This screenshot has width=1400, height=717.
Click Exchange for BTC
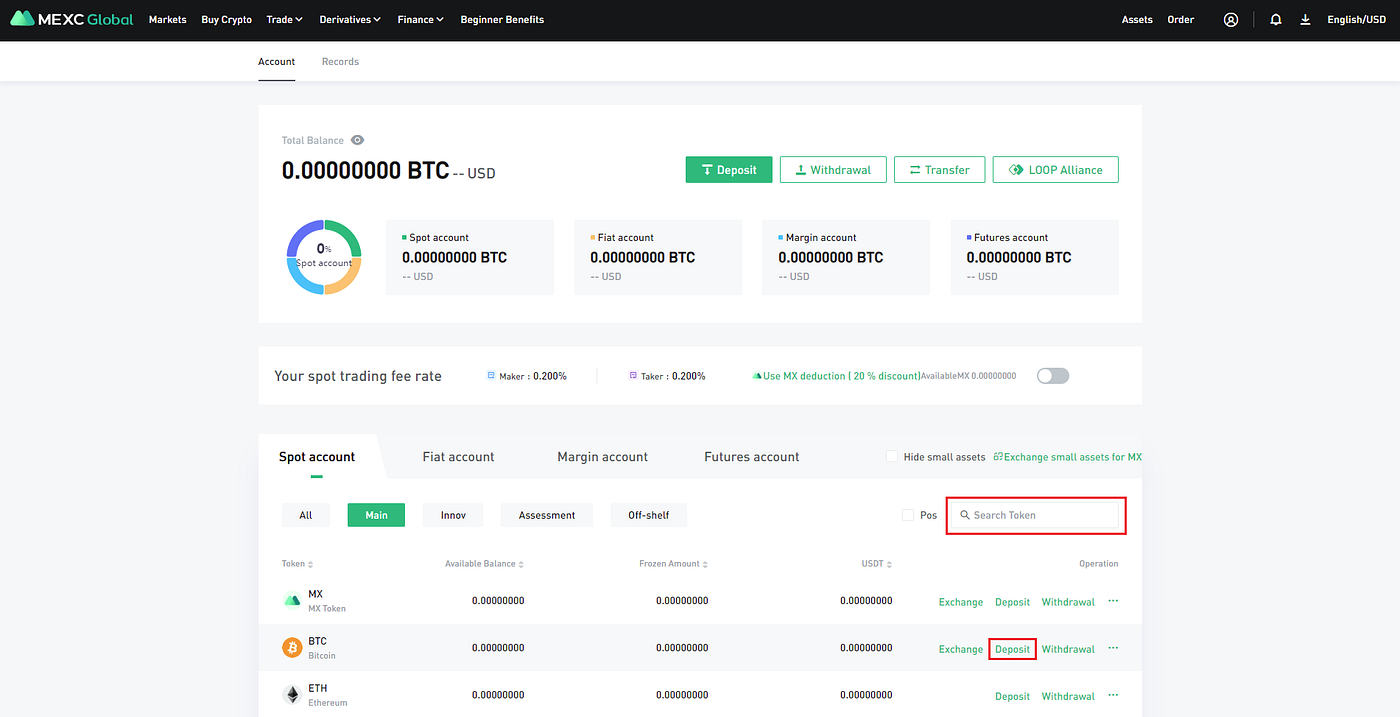961,649
